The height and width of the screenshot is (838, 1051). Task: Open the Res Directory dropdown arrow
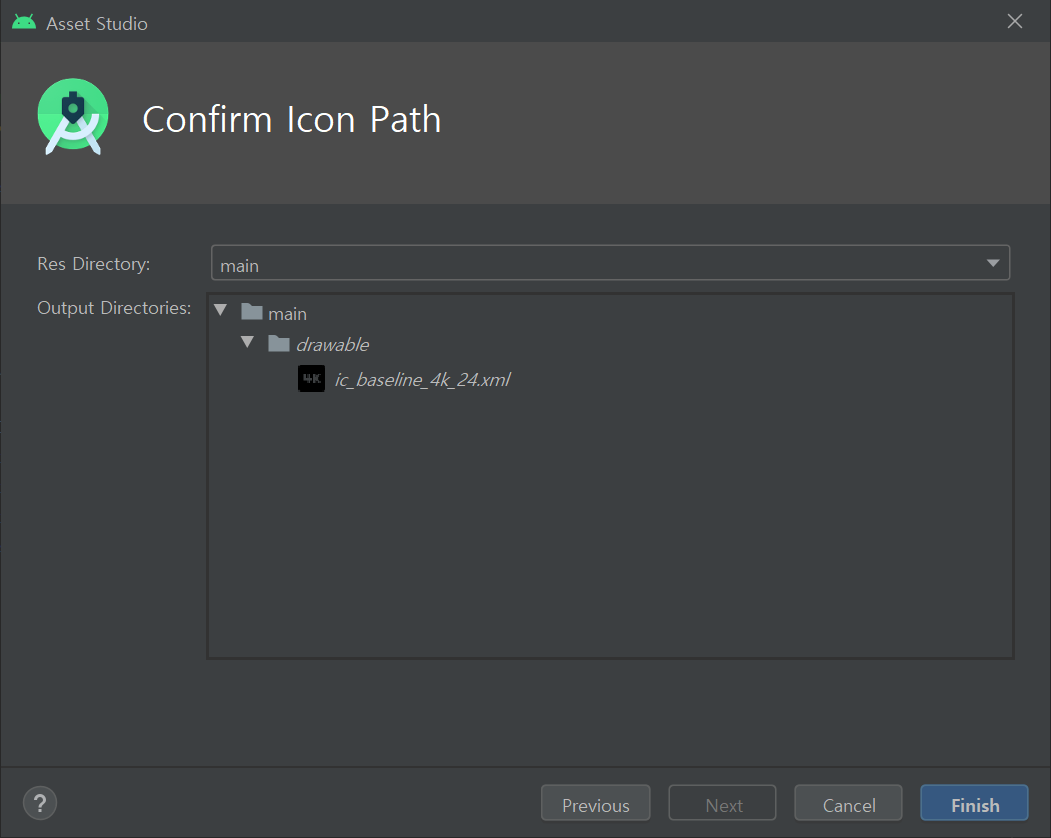click(x=992, y=263)
